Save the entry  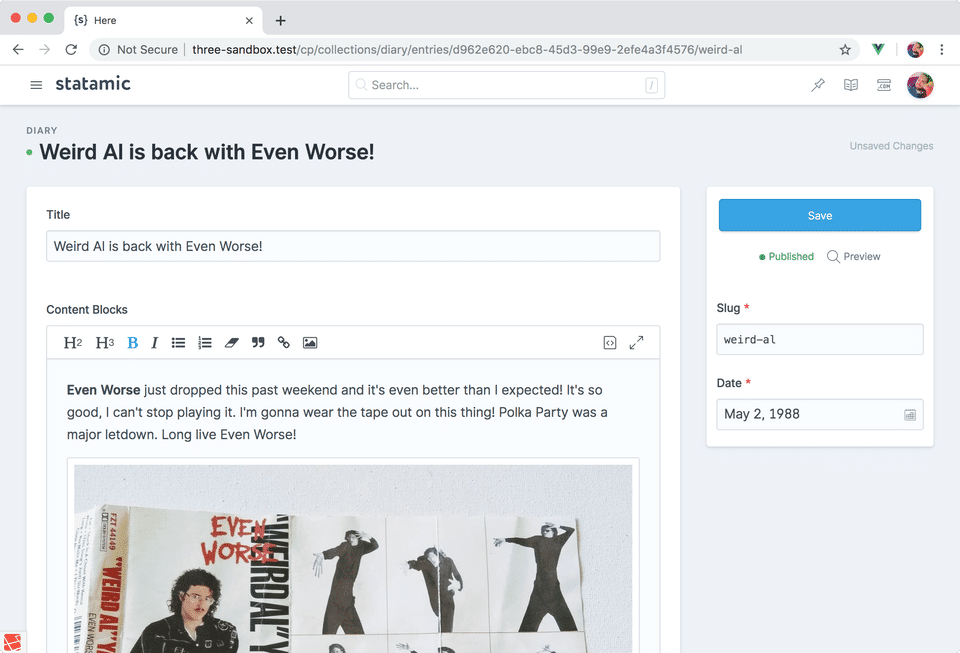(819, 215)
